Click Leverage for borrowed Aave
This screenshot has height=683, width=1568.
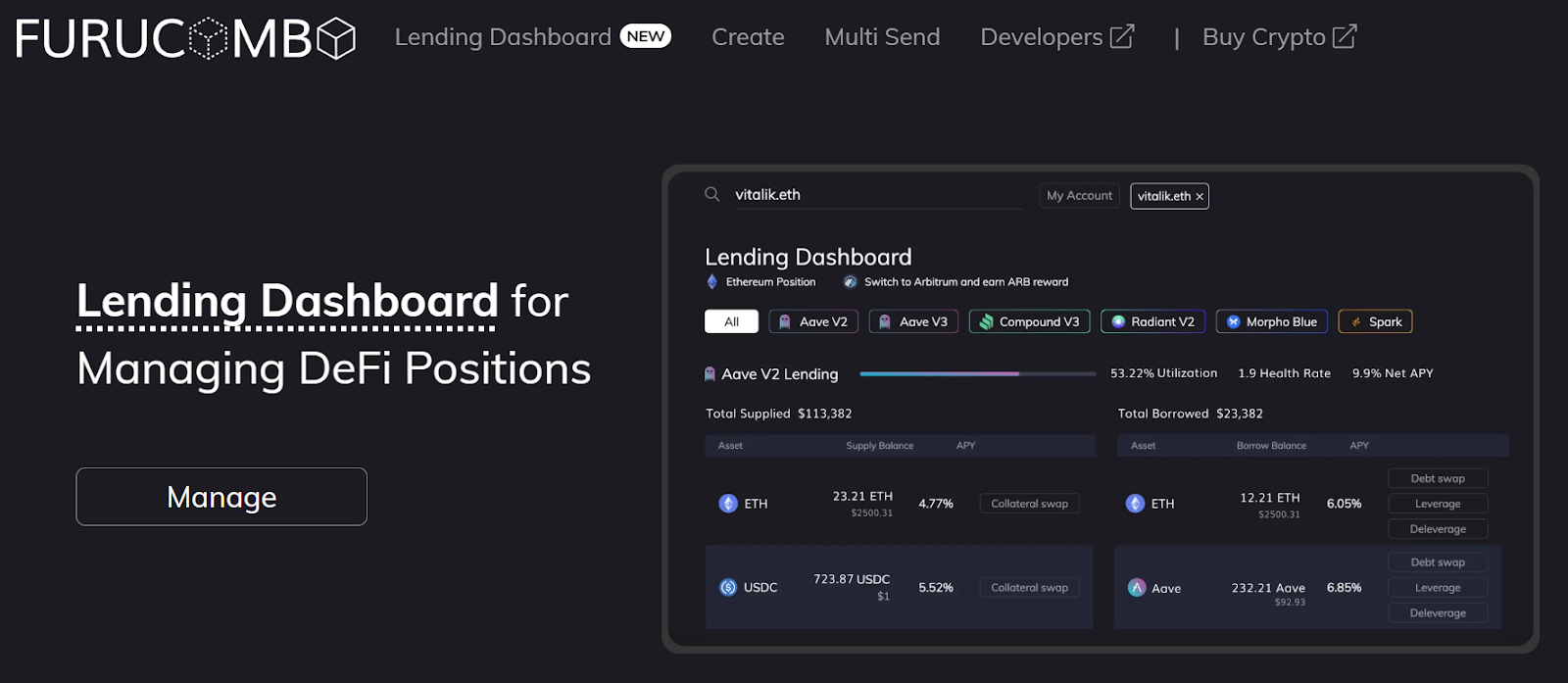click(x=1438, y=588)
